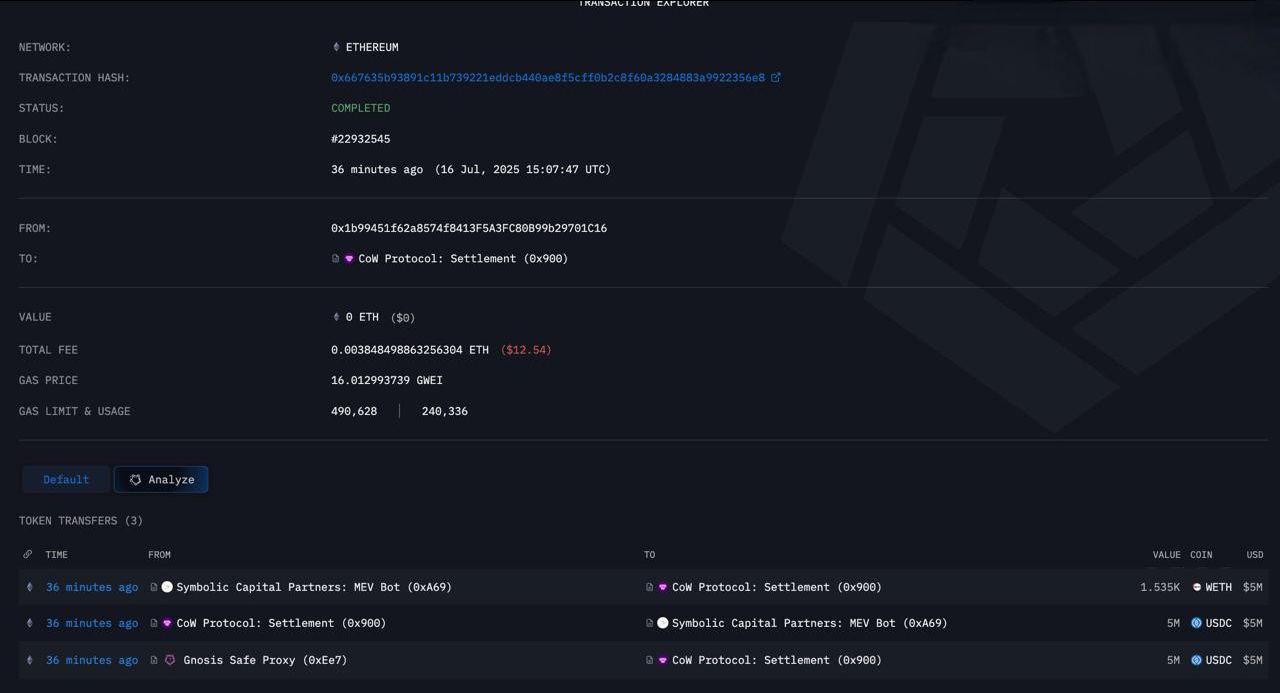Click the sparkle icon on Analyze tab
Screen dimensions: 1280x693
[x=136, y=480]
